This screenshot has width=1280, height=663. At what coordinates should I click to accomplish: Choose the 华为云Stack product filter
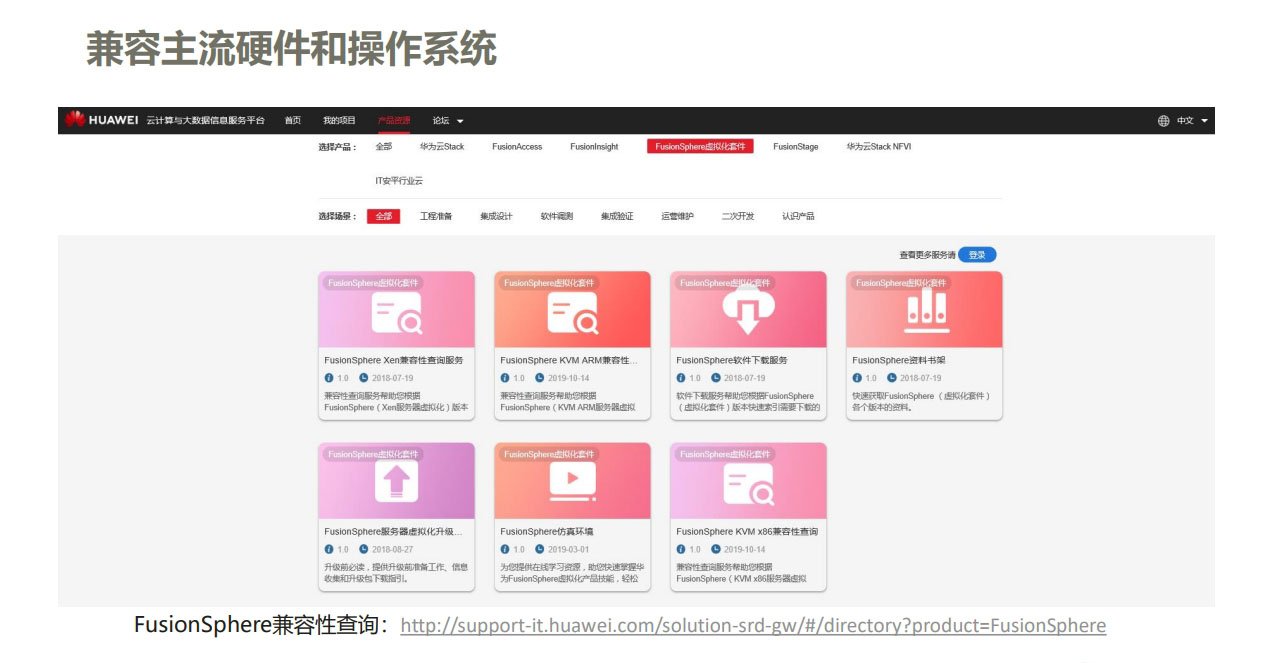click(x=442, y=146)
